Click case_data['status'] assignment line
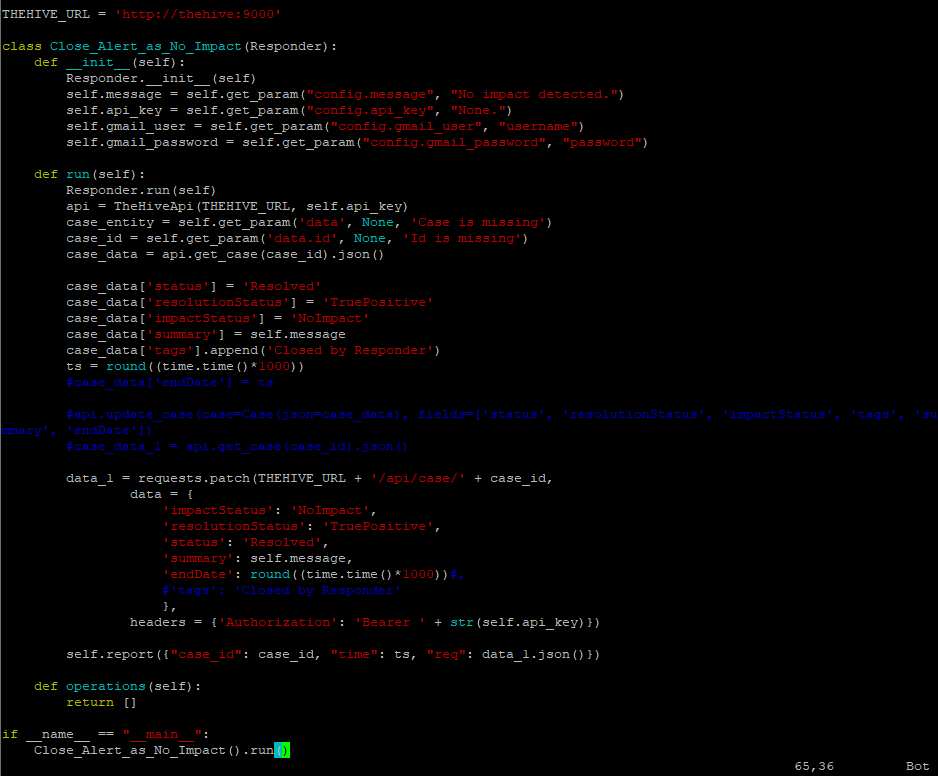Image resolution: width=938 pixels, height=776 pixels. (x=194, y=287)
